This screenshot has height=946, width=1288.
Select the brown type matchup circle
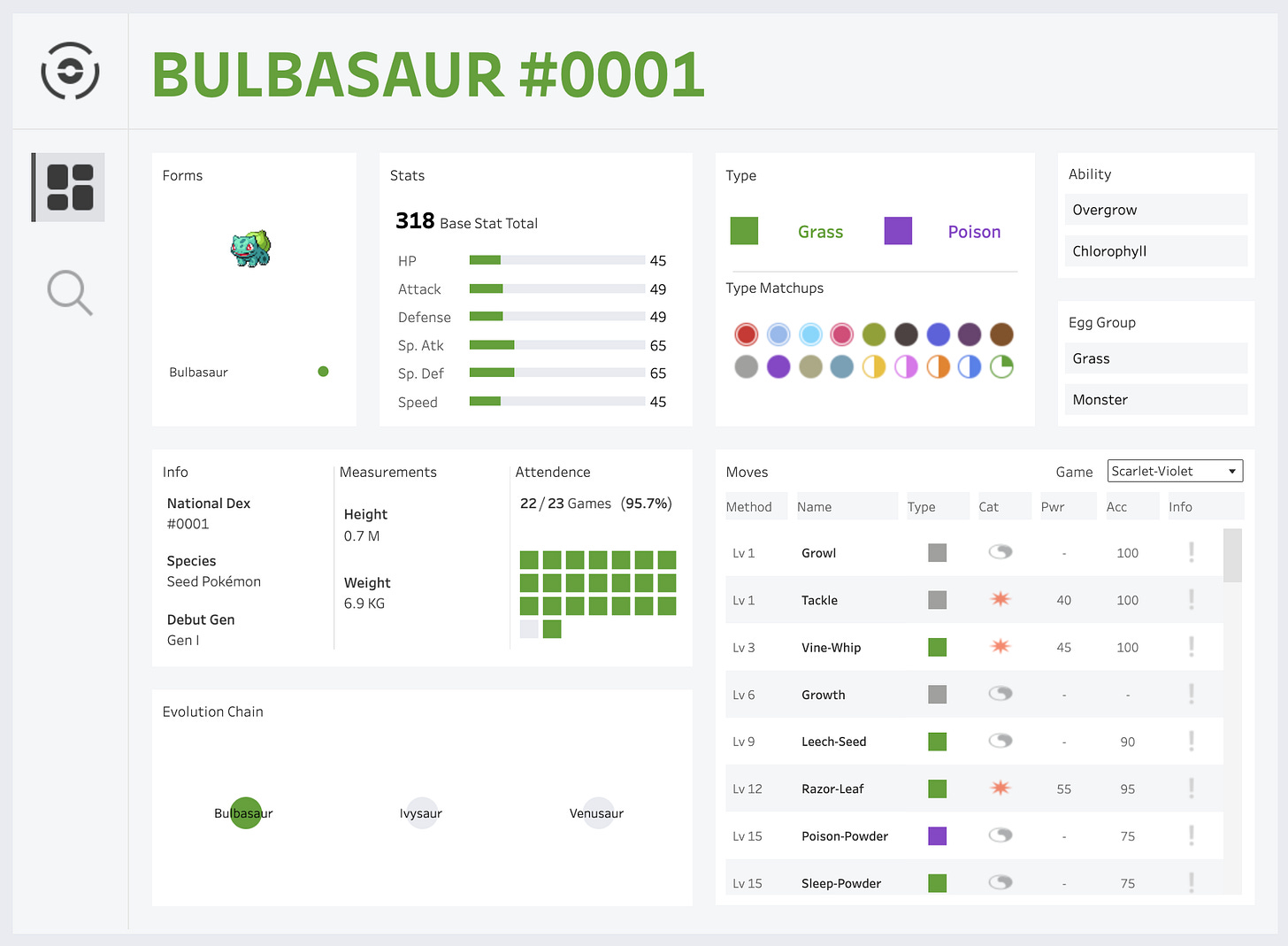(x=1001, y=335)
